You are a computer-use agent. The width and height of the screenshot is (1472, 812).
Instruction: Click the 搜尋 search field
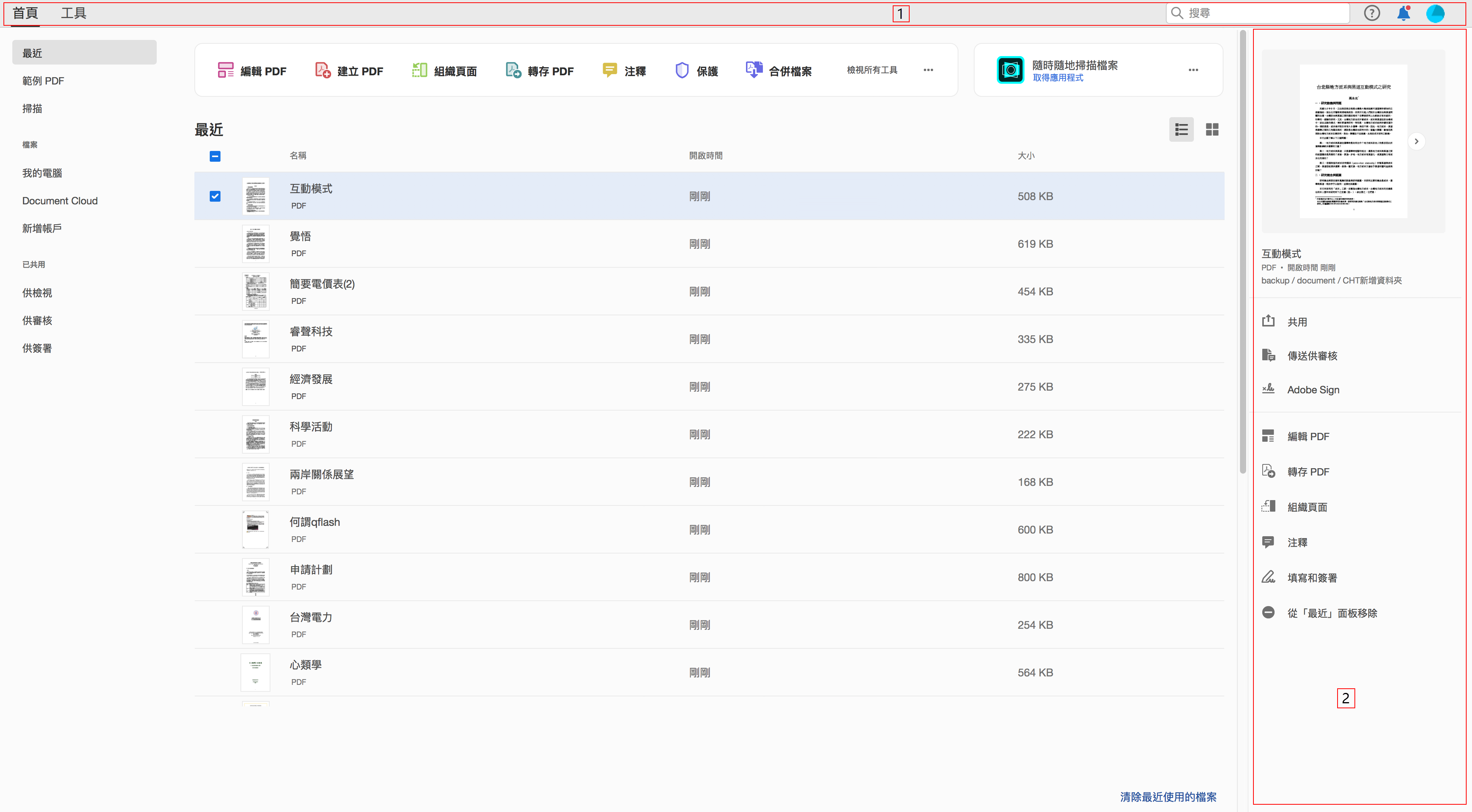1263,13
